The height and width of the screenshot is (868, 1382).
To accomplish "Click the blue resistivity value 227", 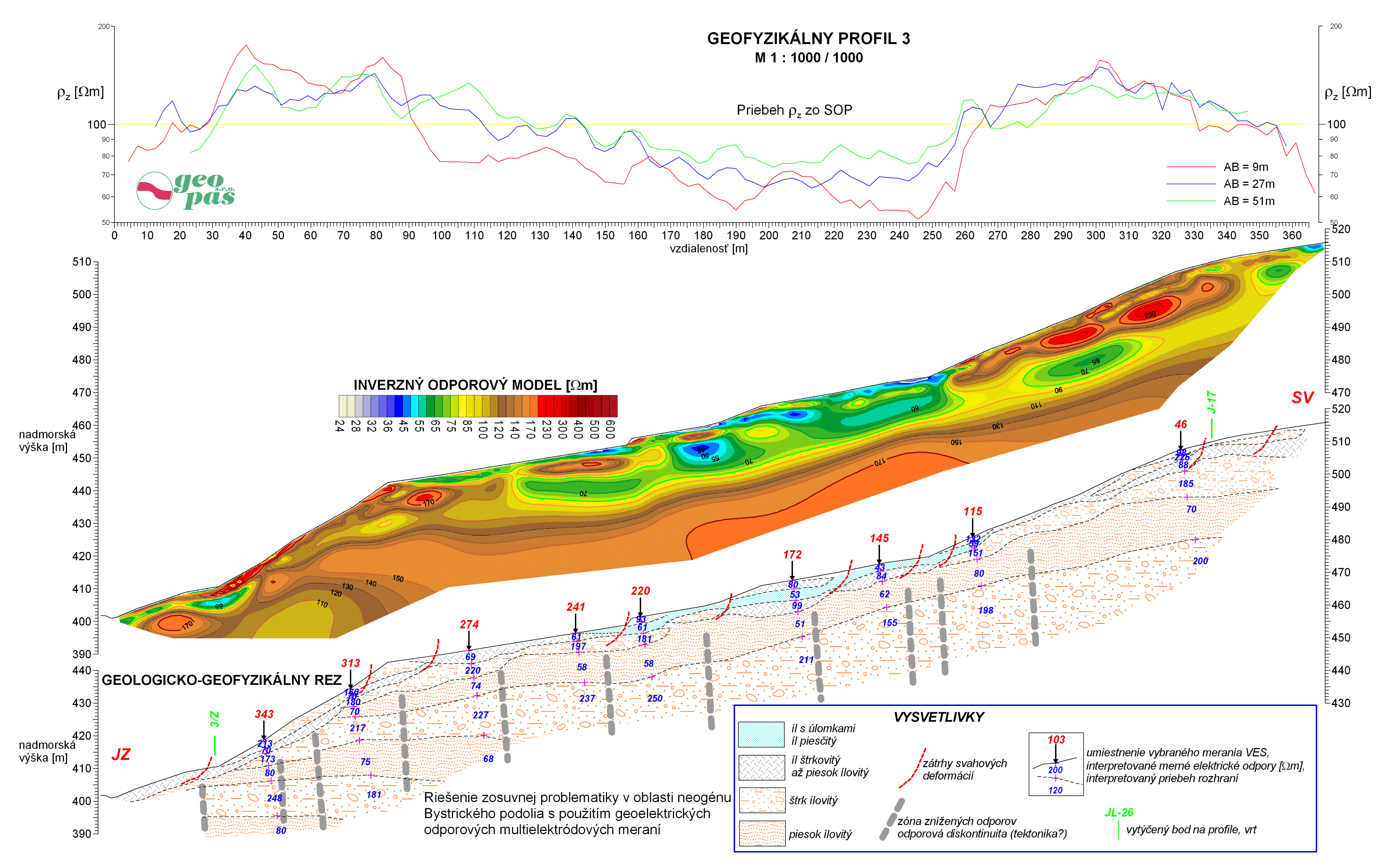I will click(x=480, y=715).
